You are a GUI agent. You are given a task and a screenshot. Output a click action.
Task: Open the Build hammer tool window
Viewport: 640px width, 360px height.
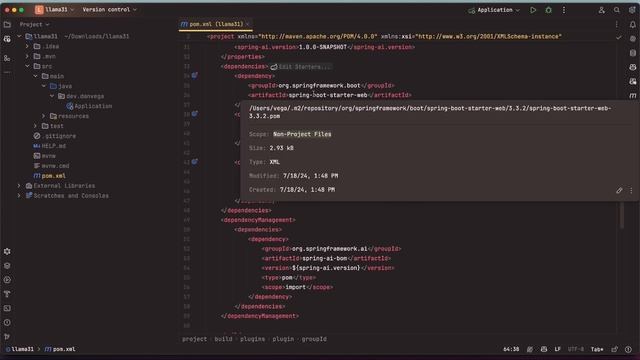click(7, 294)
